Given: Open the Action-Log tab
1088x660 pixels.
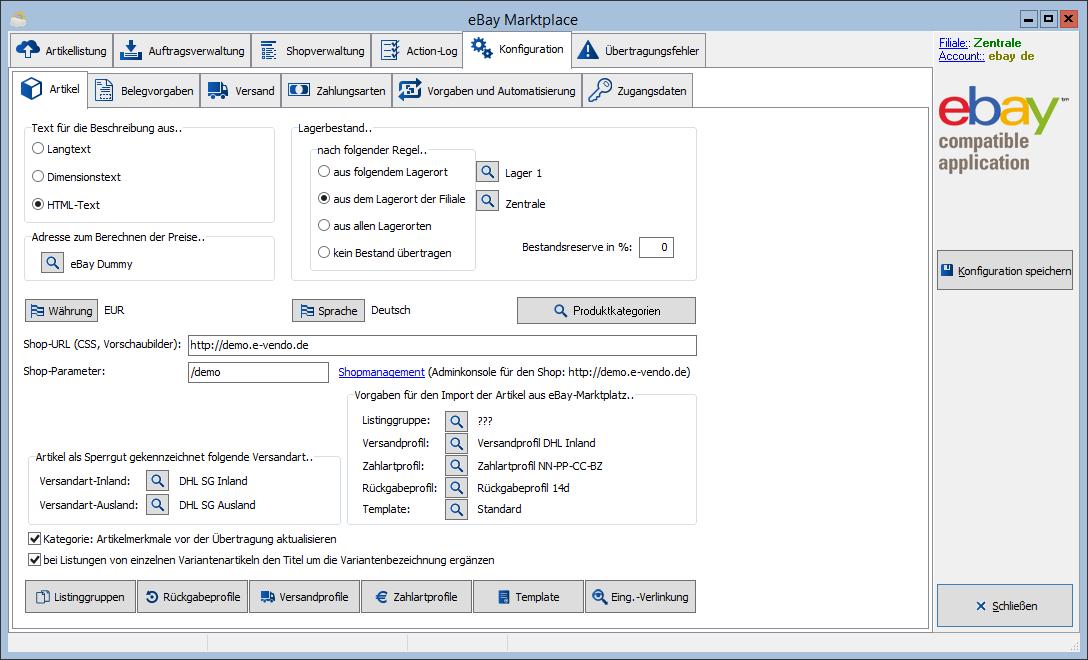Looking at the screenshot, I should 417,51.
